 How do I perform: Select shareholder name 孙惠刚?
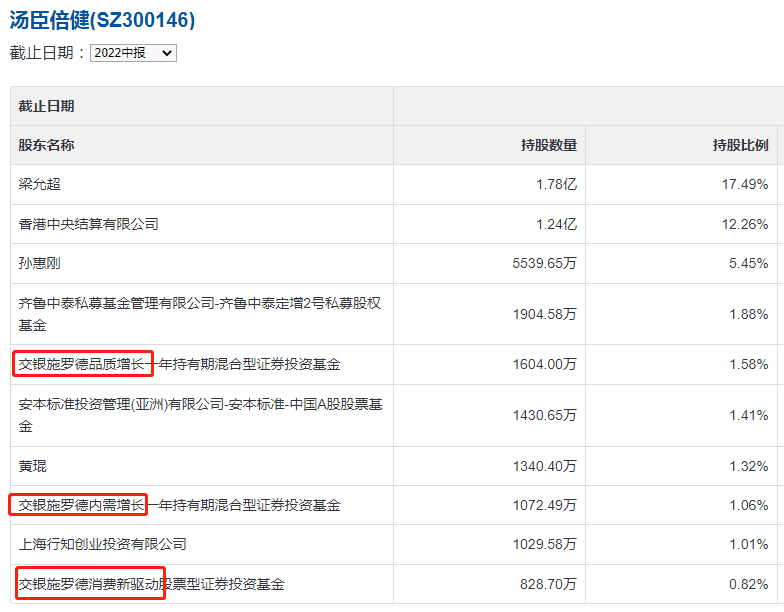pos(40,263)
